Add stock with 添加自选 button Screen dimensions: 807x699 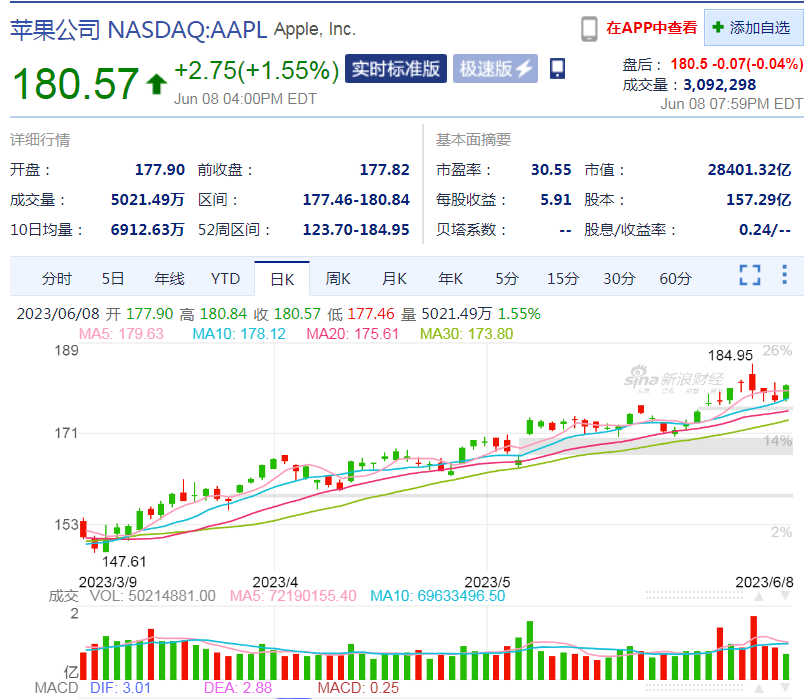(x=753, y=27)
